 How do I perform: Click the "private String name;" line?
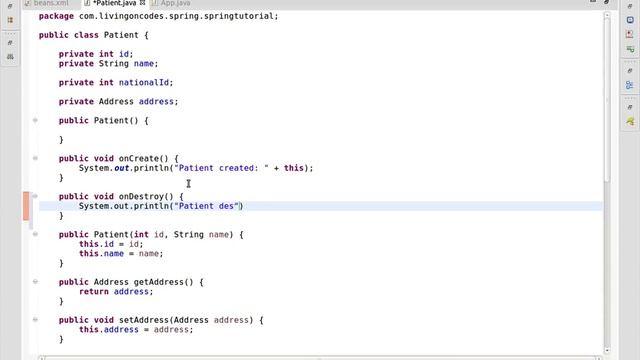[x=108, y=64]
